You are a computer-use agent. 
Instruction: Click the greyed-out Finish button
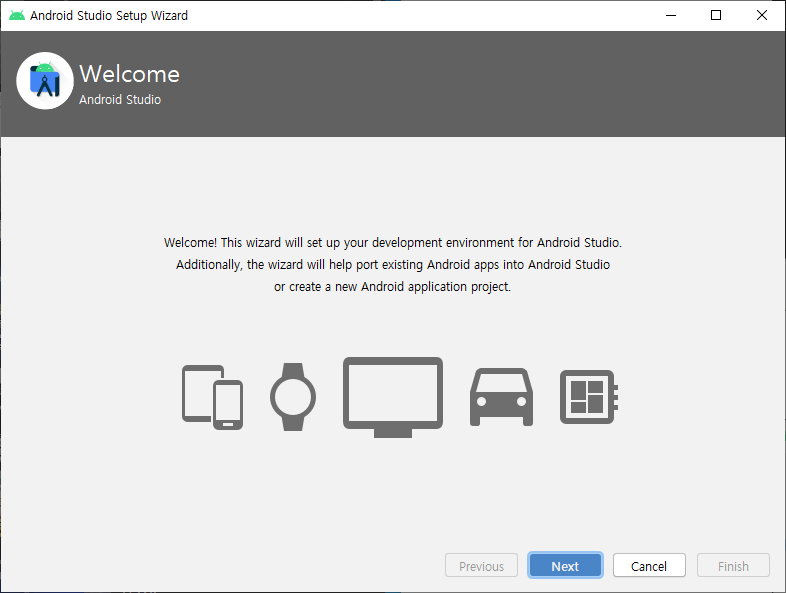click(733, 566)
